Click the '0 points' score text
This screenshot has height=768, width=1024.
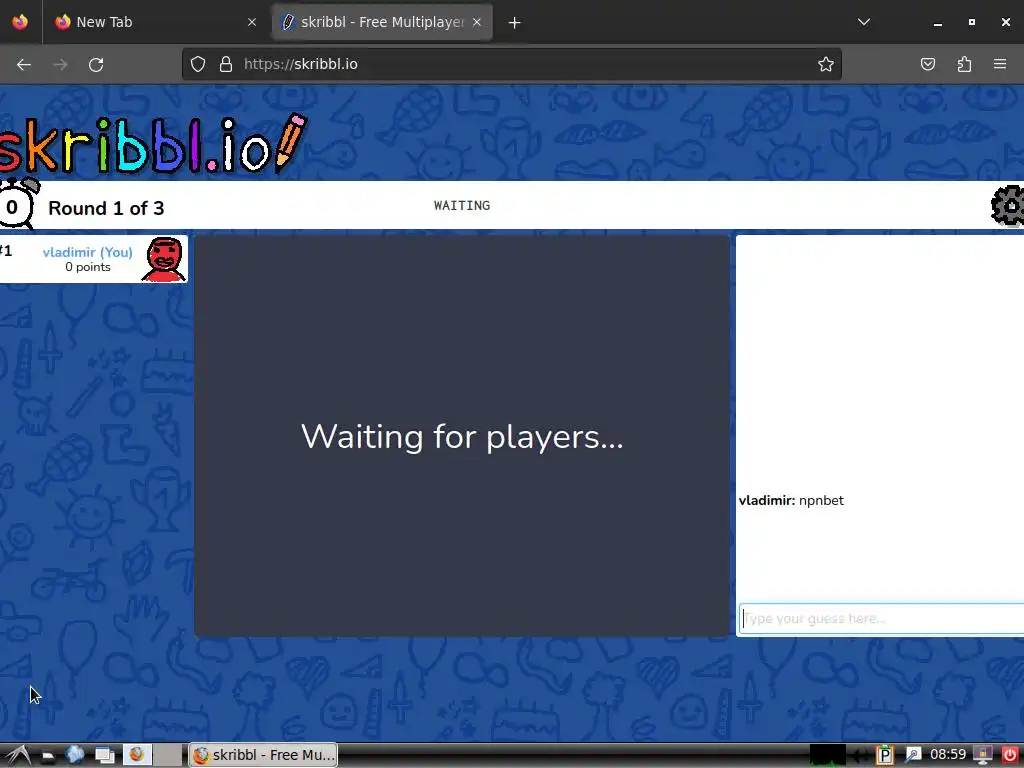(x=88, y=267)
